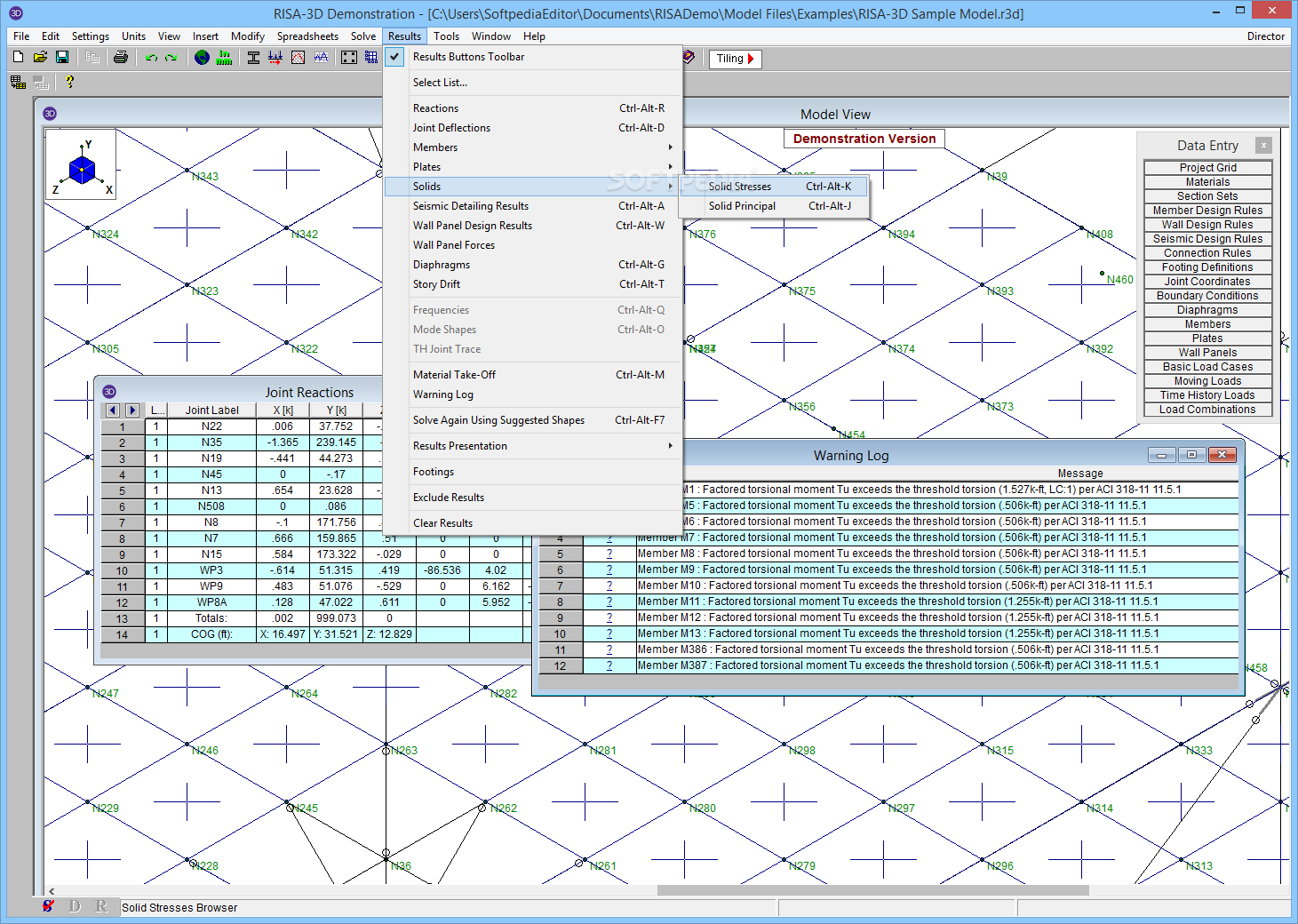The image size is (1298, 924).
Task: Expand the Plates results submenu
Action: pos(533,167)
